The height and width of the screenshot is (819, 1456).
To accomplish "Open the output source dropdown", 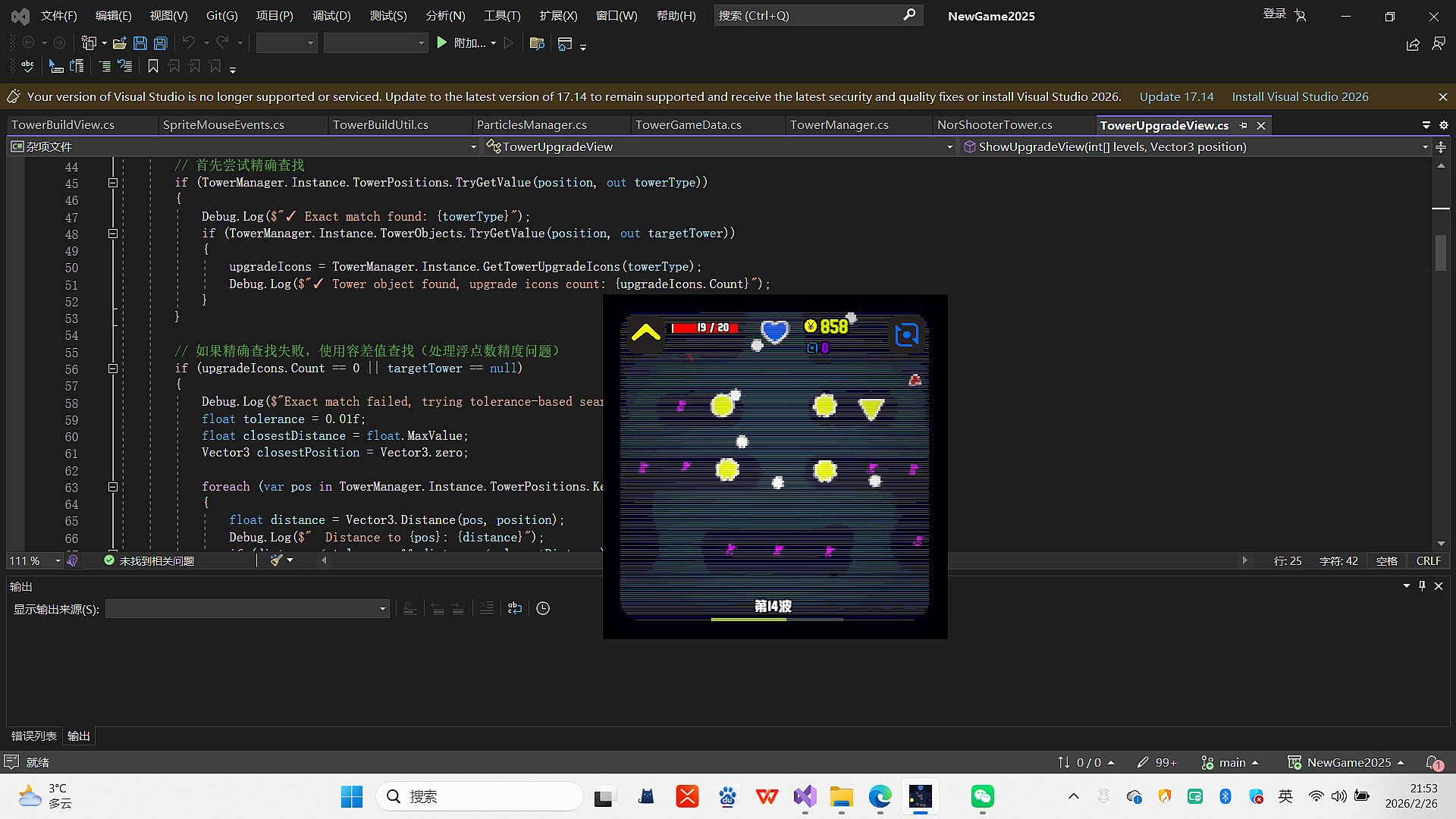I will click(382, 609).
